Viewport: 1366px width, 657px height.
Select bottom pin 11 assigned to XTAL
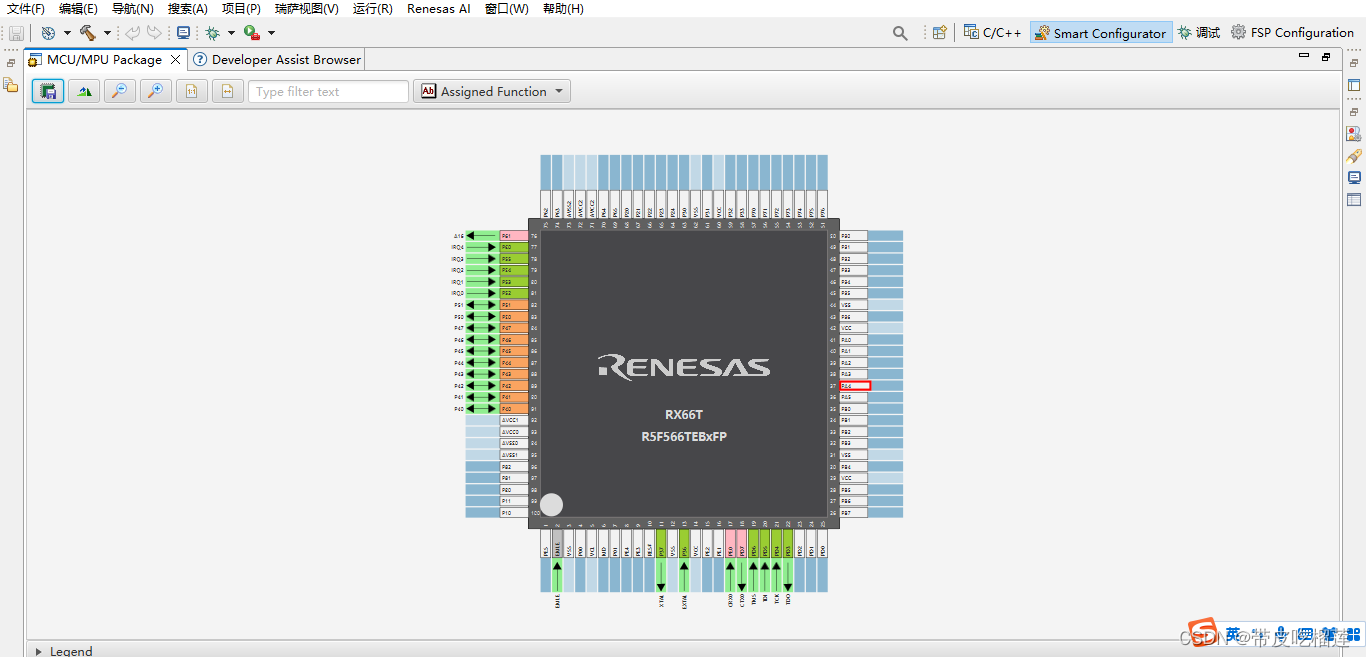coord(661,544)
